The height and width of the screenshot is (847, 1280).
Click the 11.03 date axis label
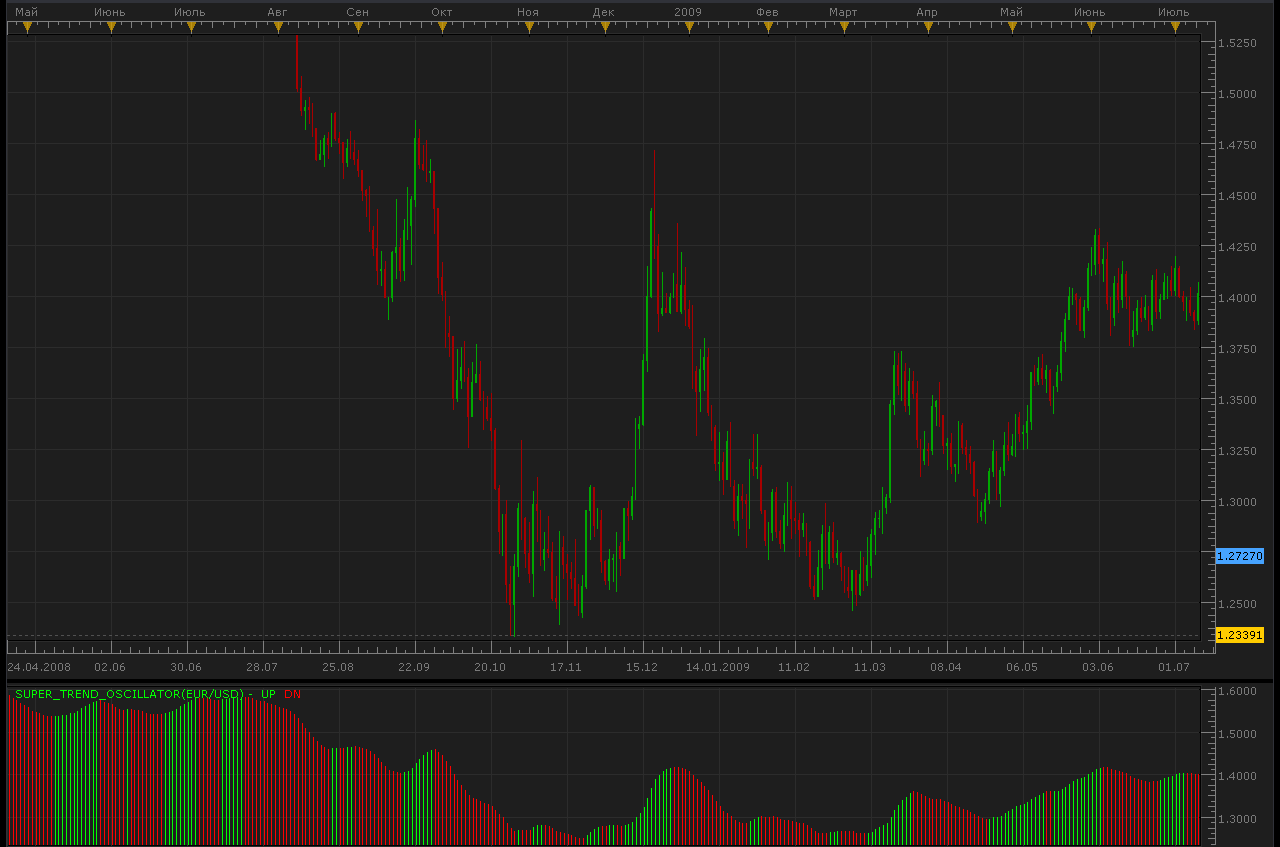pyautogui.click(x=870, y=667)
